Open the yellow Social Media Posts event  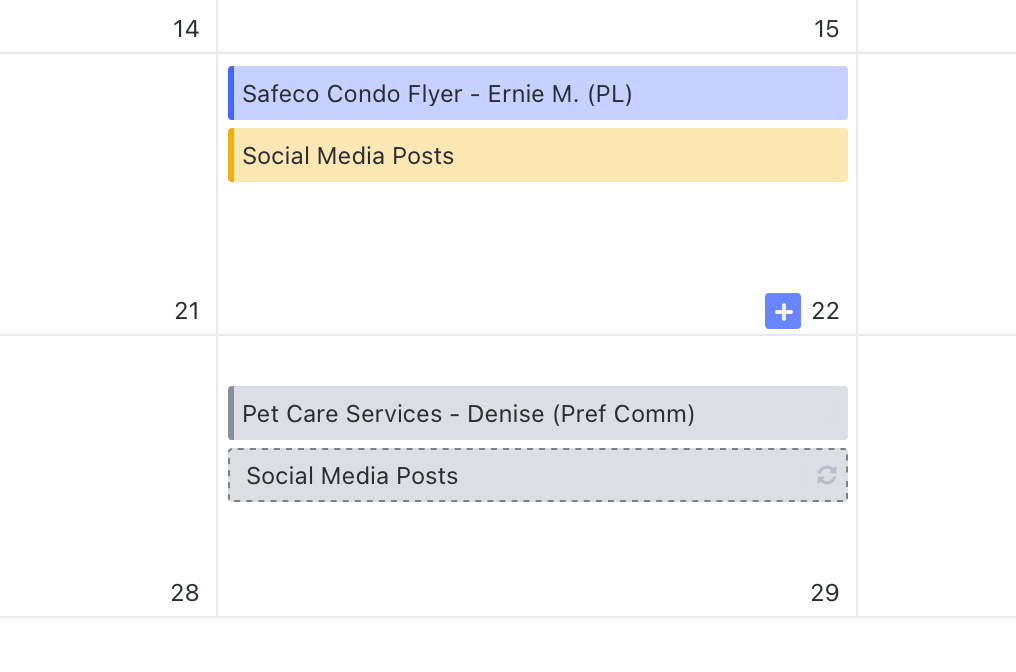[538, 156]
